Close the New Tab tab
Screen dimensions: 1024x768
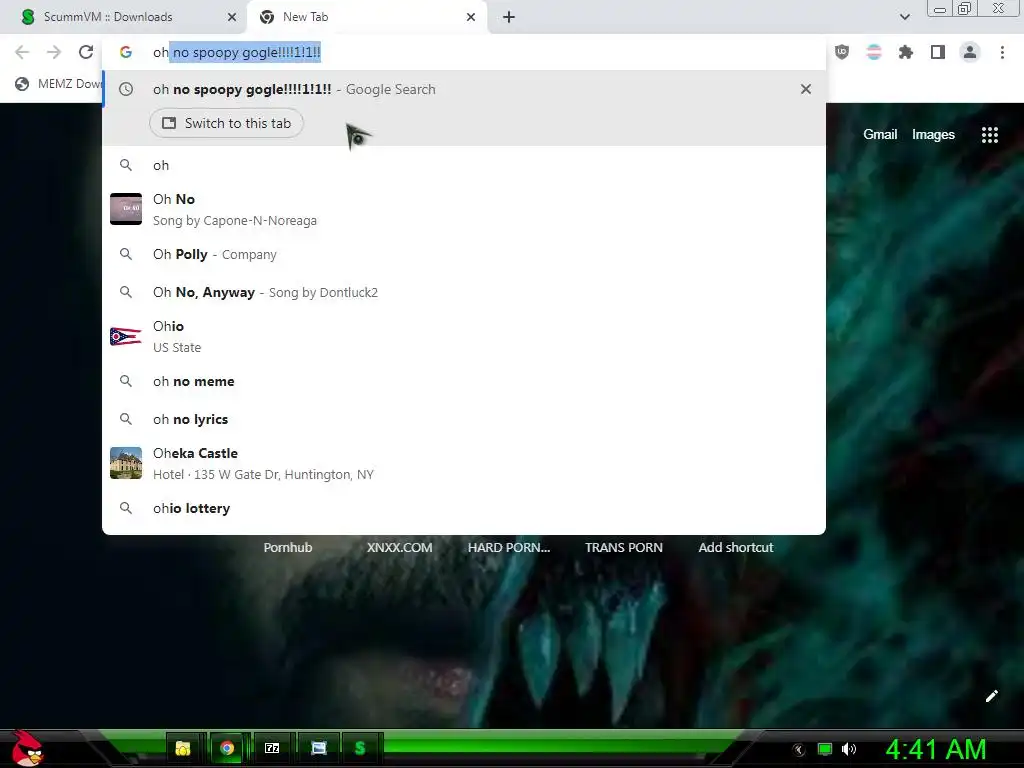pos(471,18)
